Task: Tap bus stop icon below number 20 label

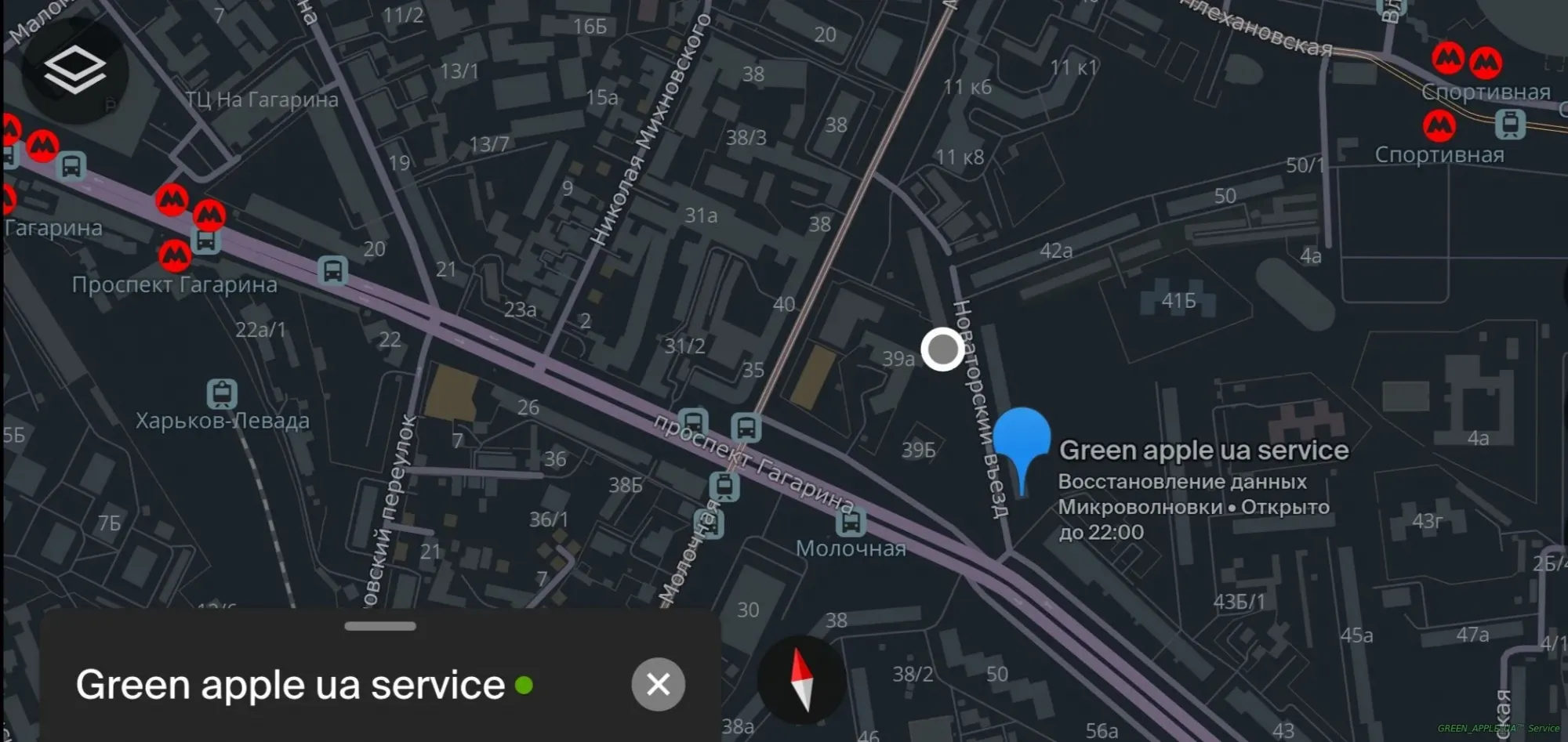Action: pyautogui.click(x=332, y=271)
